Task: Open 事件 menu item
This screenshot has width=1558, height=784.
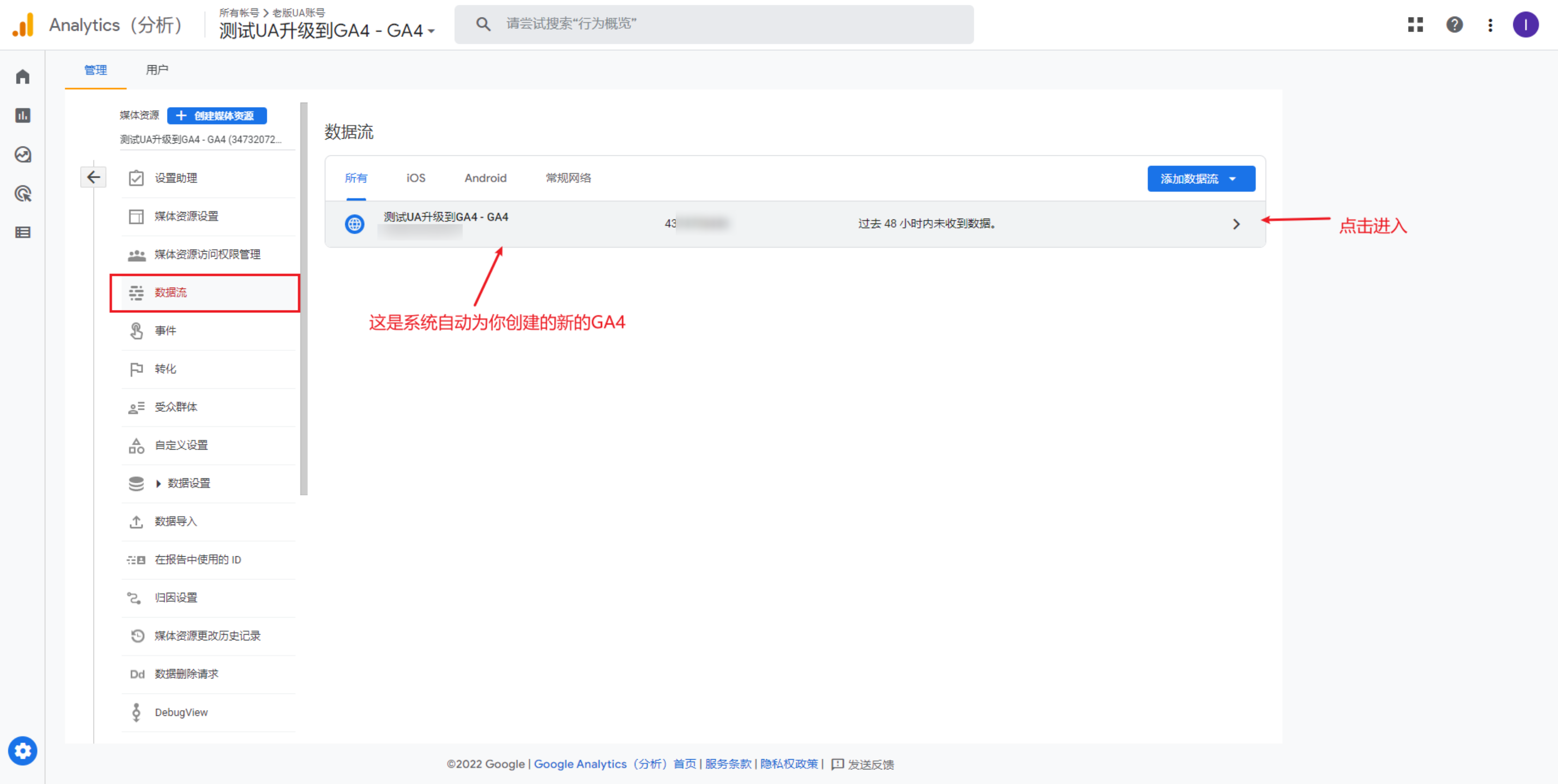Action: [165, 331]
